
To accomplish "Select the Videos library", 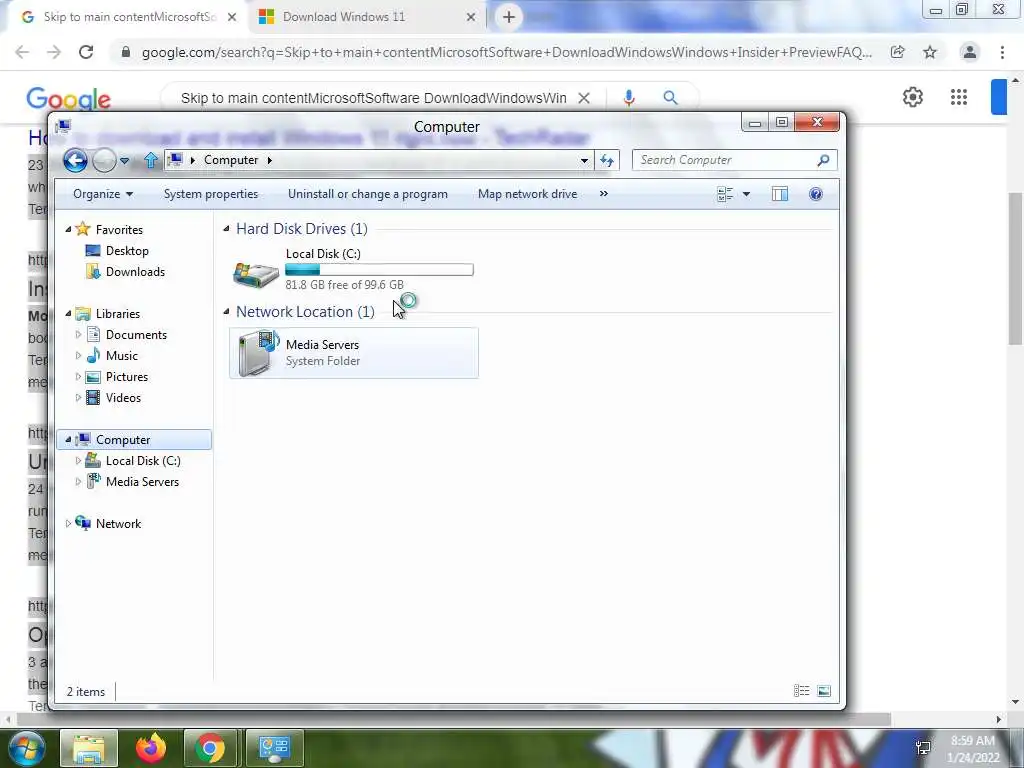I will click(123, 398).
